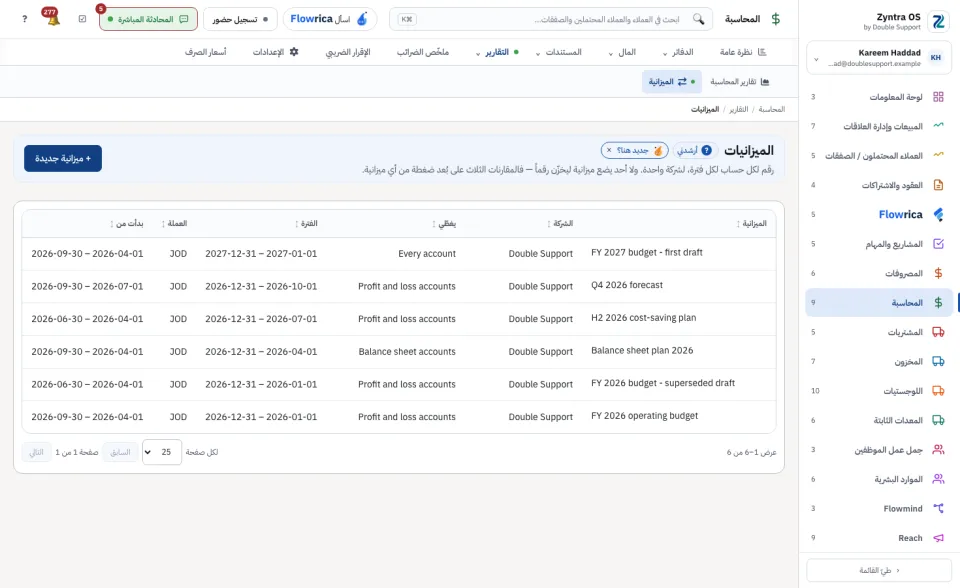Expand the Ledgers menu dropdown
This screenshot has height=588, width=960.
point(678,52)
